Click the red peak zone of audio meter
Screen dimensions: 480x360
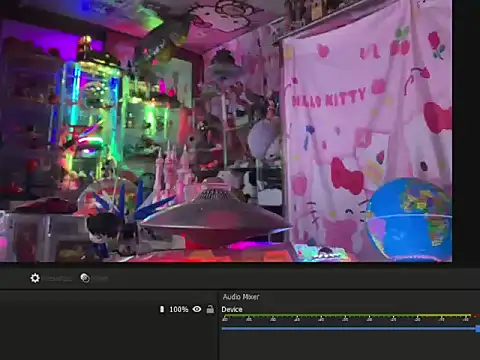tap(476, 315)
